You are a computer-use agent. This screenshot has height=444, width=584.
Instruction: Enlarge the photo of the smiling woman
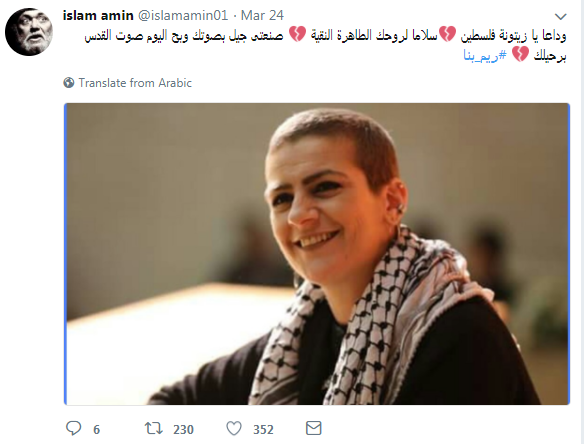[x=317, y=254]
